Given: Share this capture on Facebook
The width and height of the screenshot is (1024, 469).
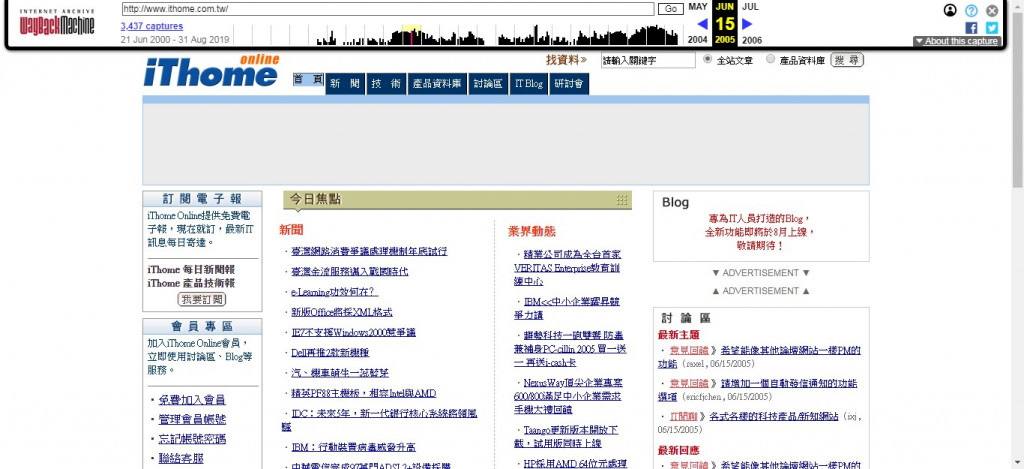Looking at the screenshot, I should 972,27.
